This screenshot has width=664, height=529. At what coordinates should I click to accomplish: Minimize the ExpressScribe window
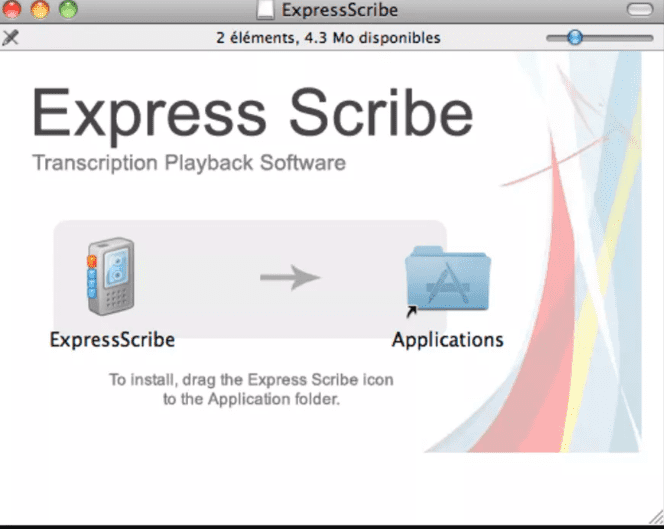click(40, 9)
